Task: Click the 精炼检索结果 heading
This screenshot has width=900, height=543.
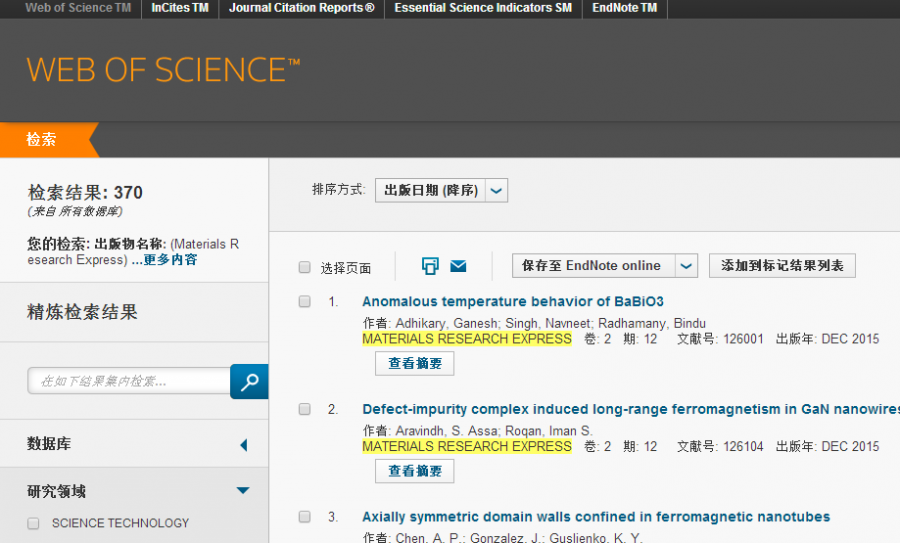Action: [82, 312]
